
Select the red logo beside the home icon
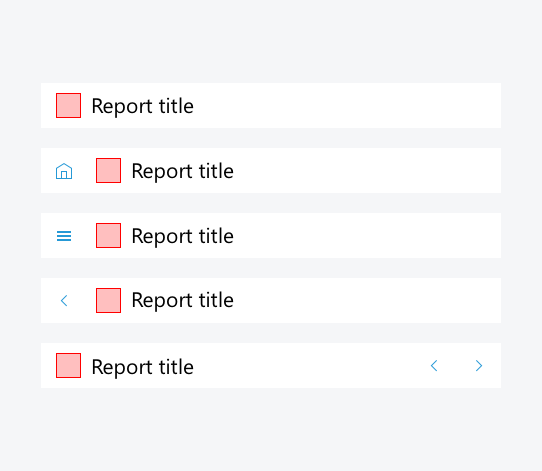(x=109, y=170)
